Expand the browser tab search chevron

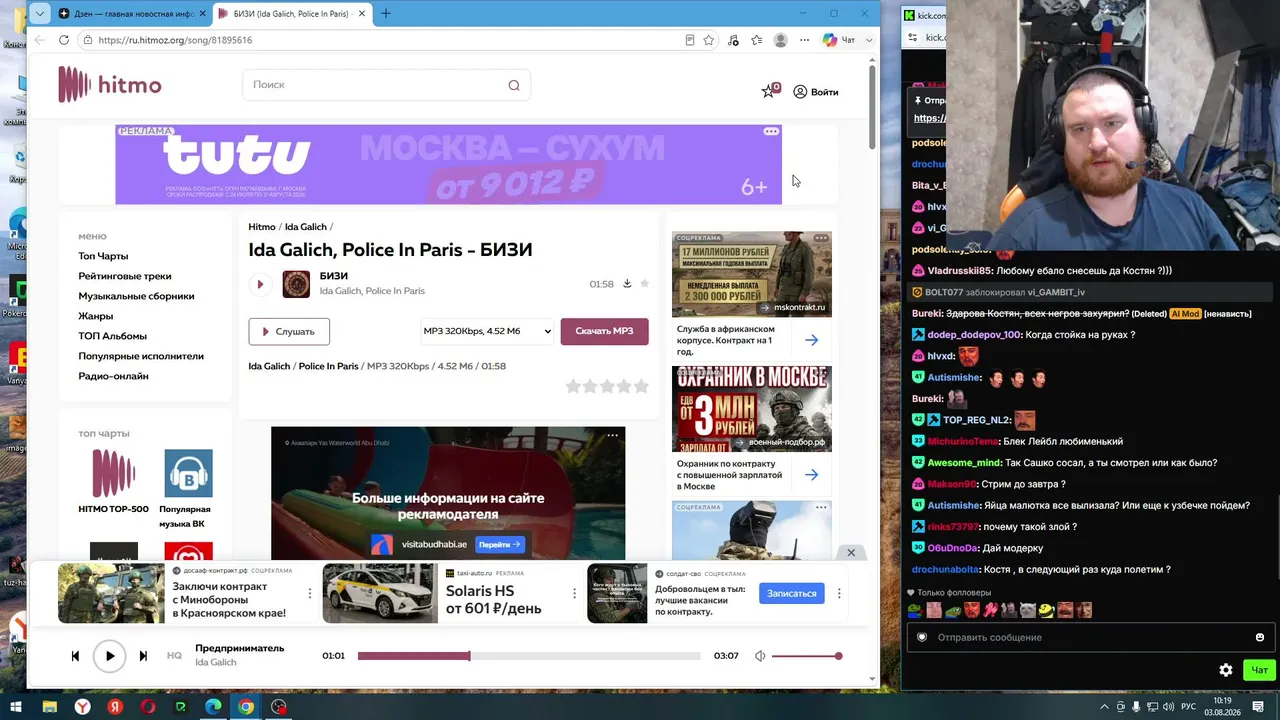pos(39,13)
